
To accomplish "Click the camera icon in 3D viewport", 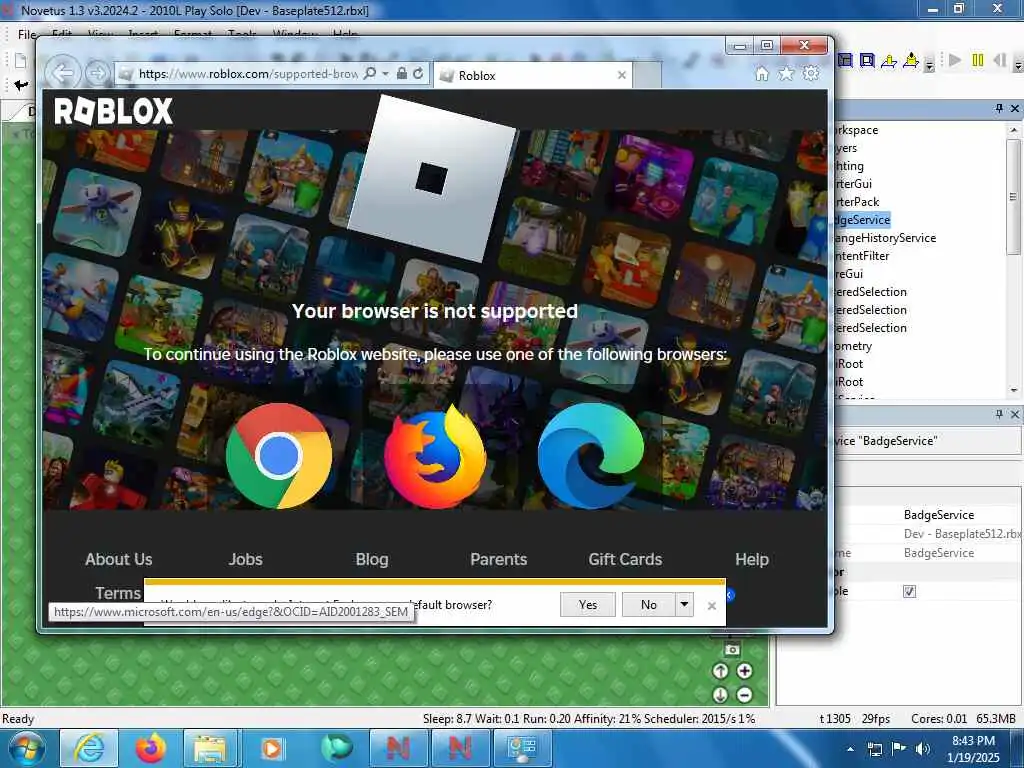I will [x=732, y=650].
